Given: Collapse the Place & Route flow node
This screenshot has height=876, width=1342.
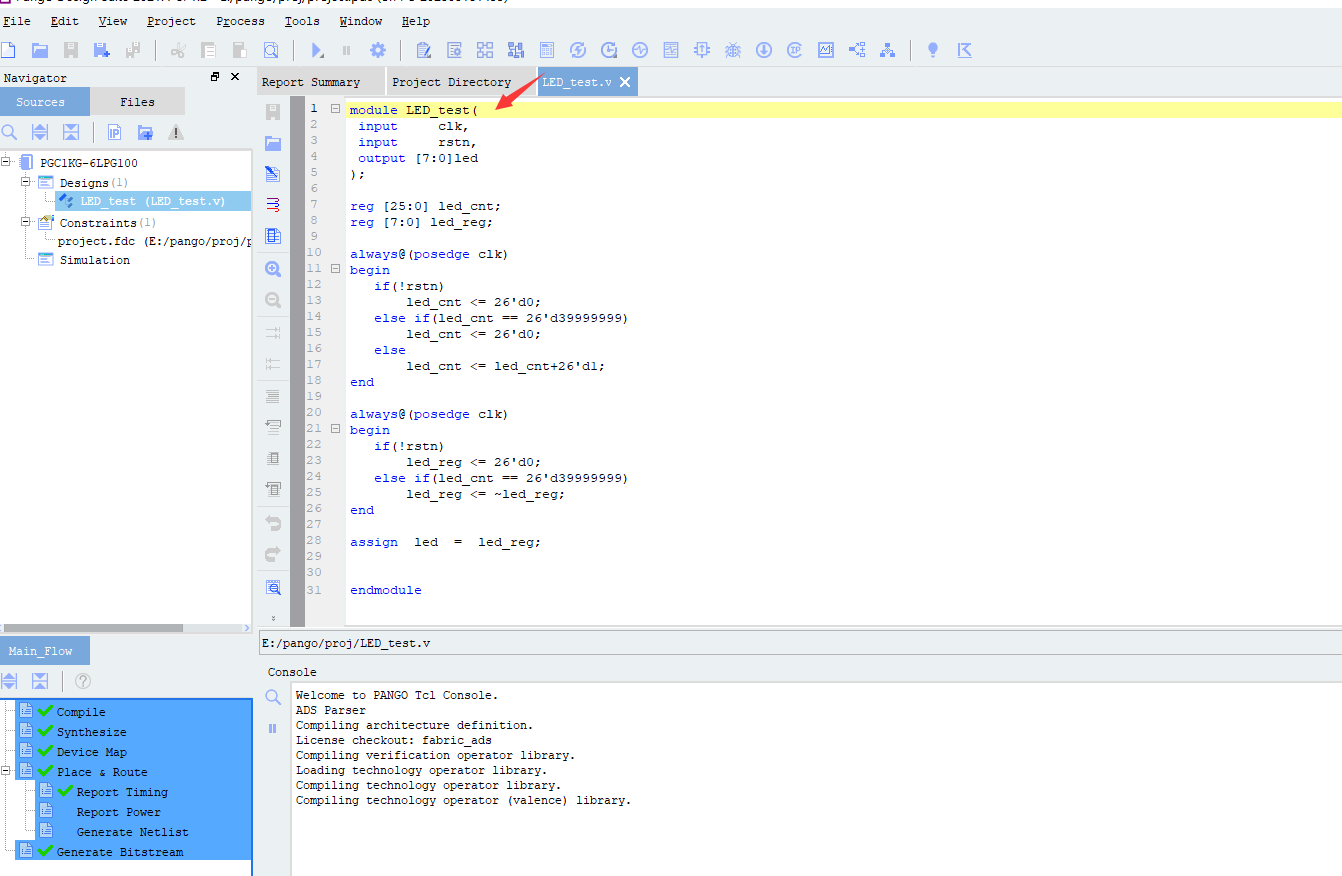Looking at the screenshot, I should pyautogui.click(x=6, y=771).
